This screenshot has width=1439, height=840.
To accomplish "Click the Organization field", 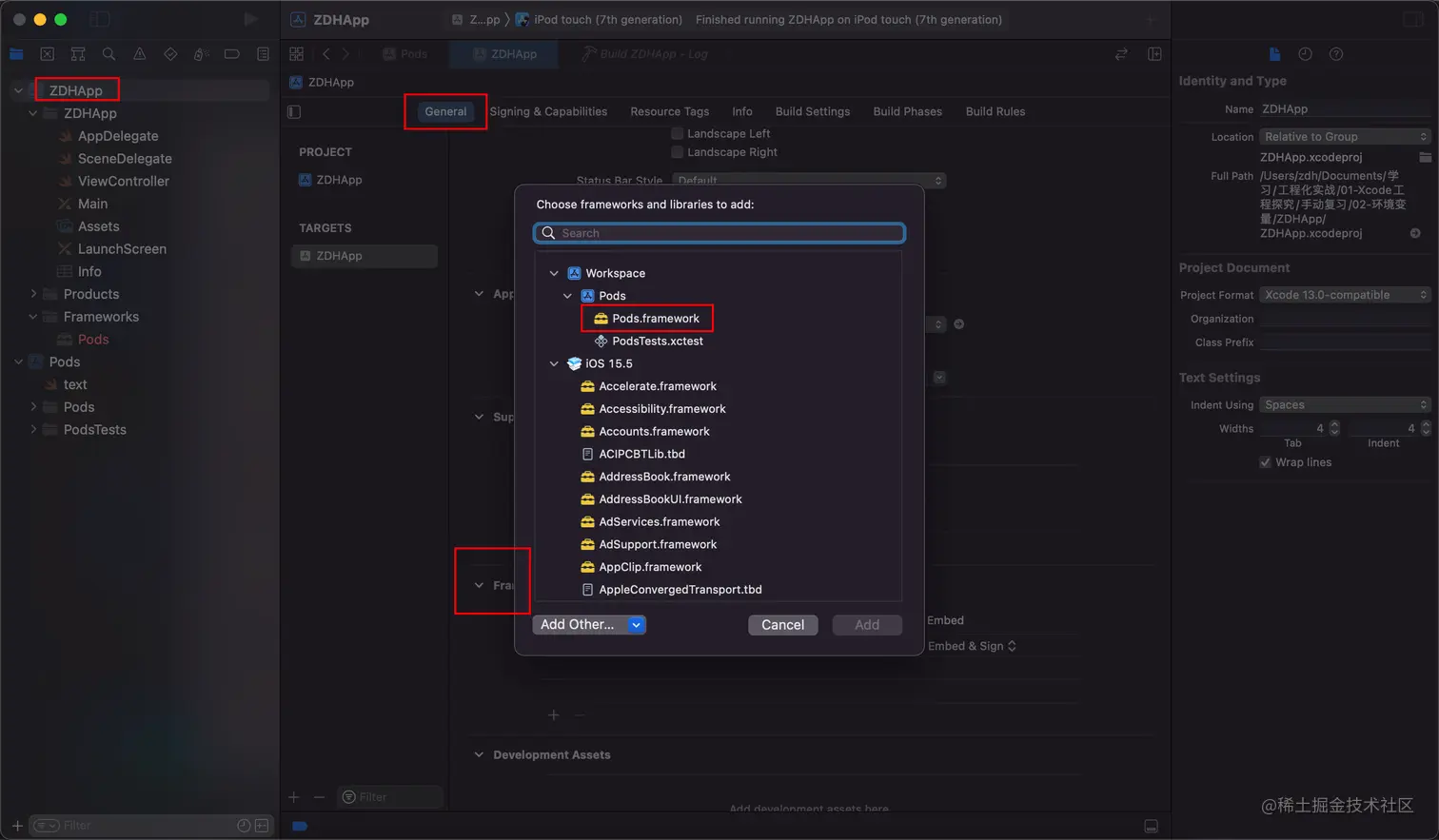I will tap(1345, 319).
